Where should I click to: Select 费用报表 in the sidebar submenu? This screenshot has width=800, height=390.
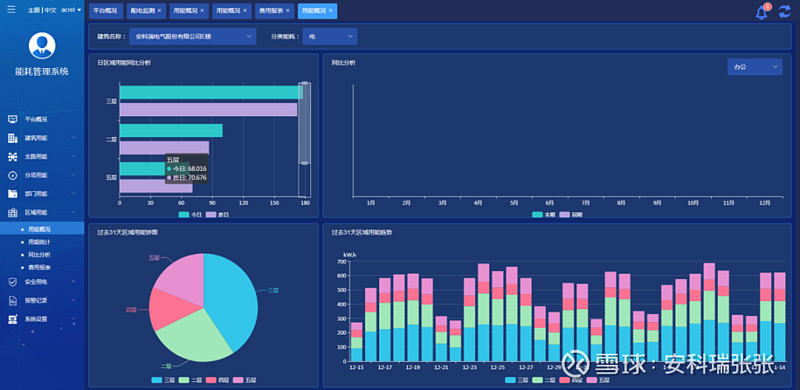(39, 267)
